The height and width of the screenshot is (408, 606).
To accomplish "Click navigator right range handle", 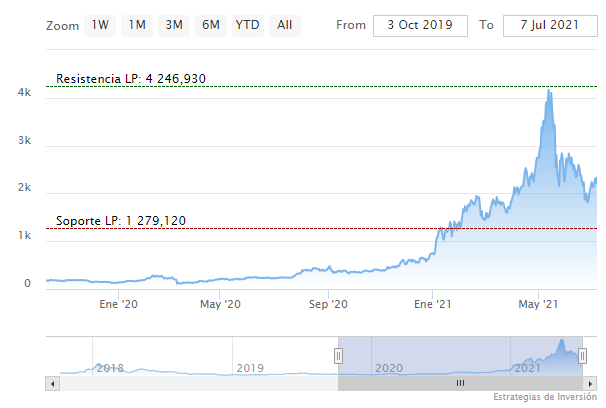I will click(583, 356).
